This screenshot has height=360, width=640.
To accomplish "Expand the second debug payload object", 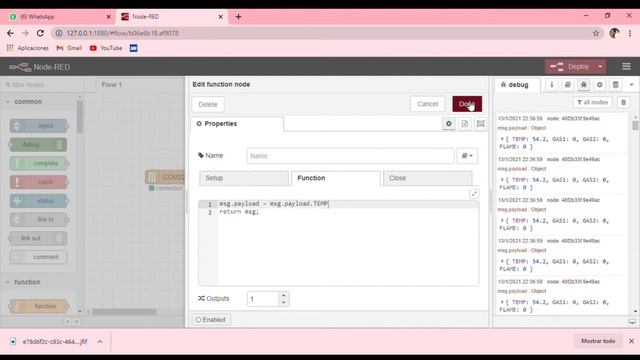I will pos(502,180).
